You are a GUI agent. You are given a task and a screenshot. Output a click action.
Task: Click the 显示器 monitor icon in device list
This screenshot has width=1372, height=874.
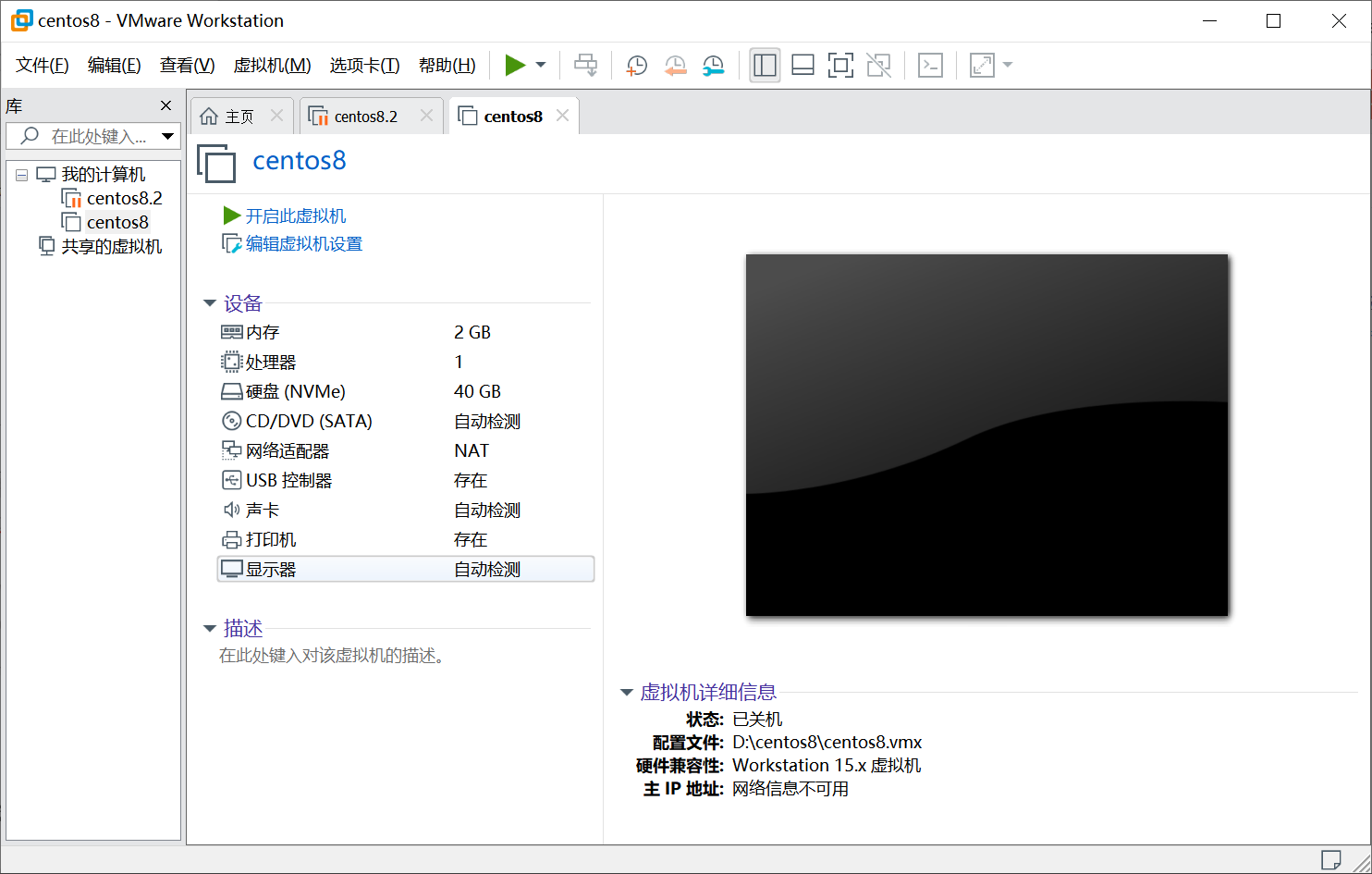[232, 568]
